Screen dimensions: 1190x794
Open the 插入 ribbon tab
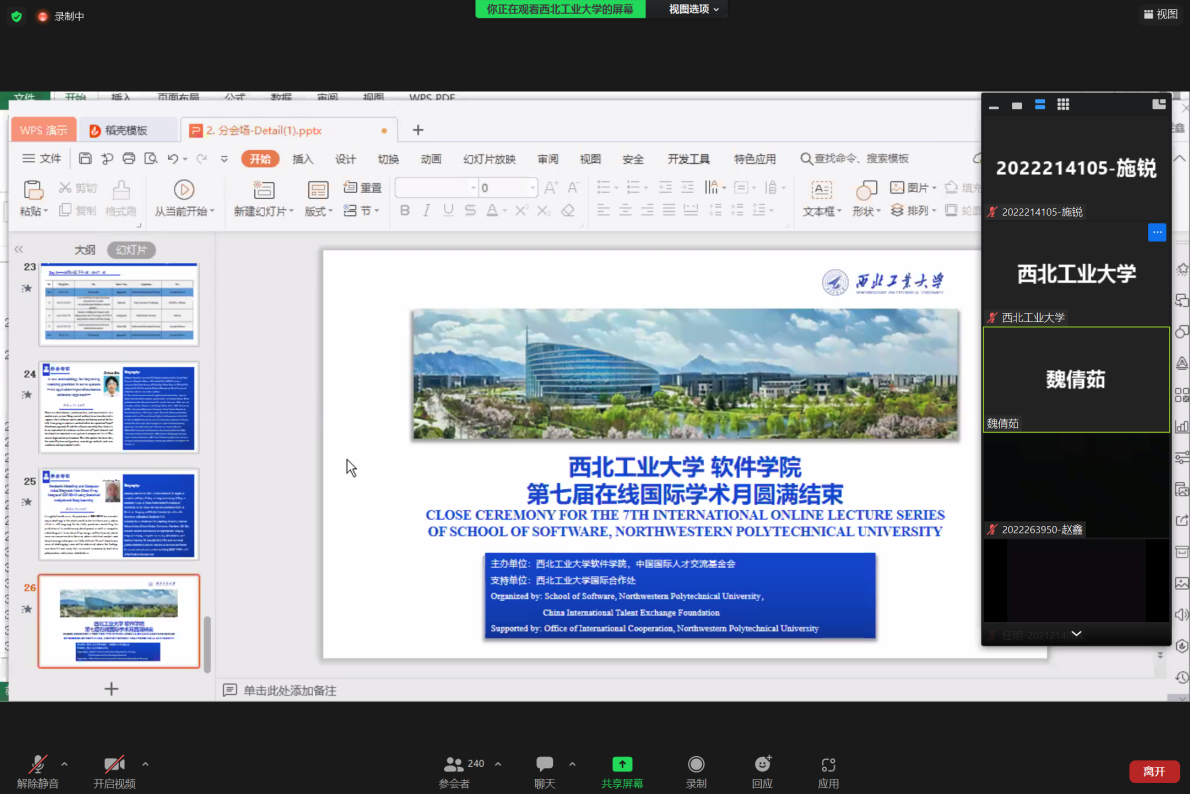tap(303, 159)
